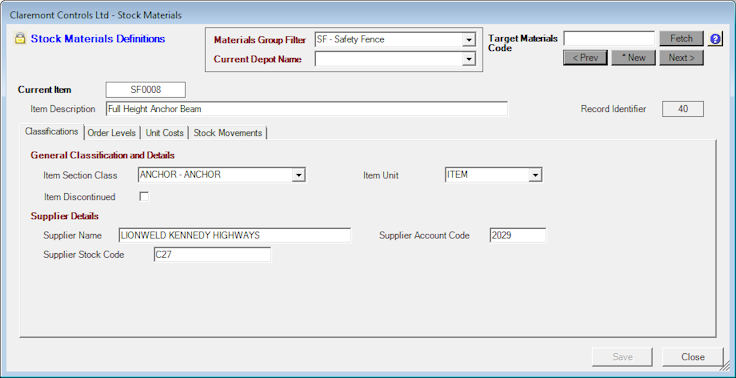Click the Supplier Account Code field
This screenshot has width=736, height=378.
[x=518, y=235]
